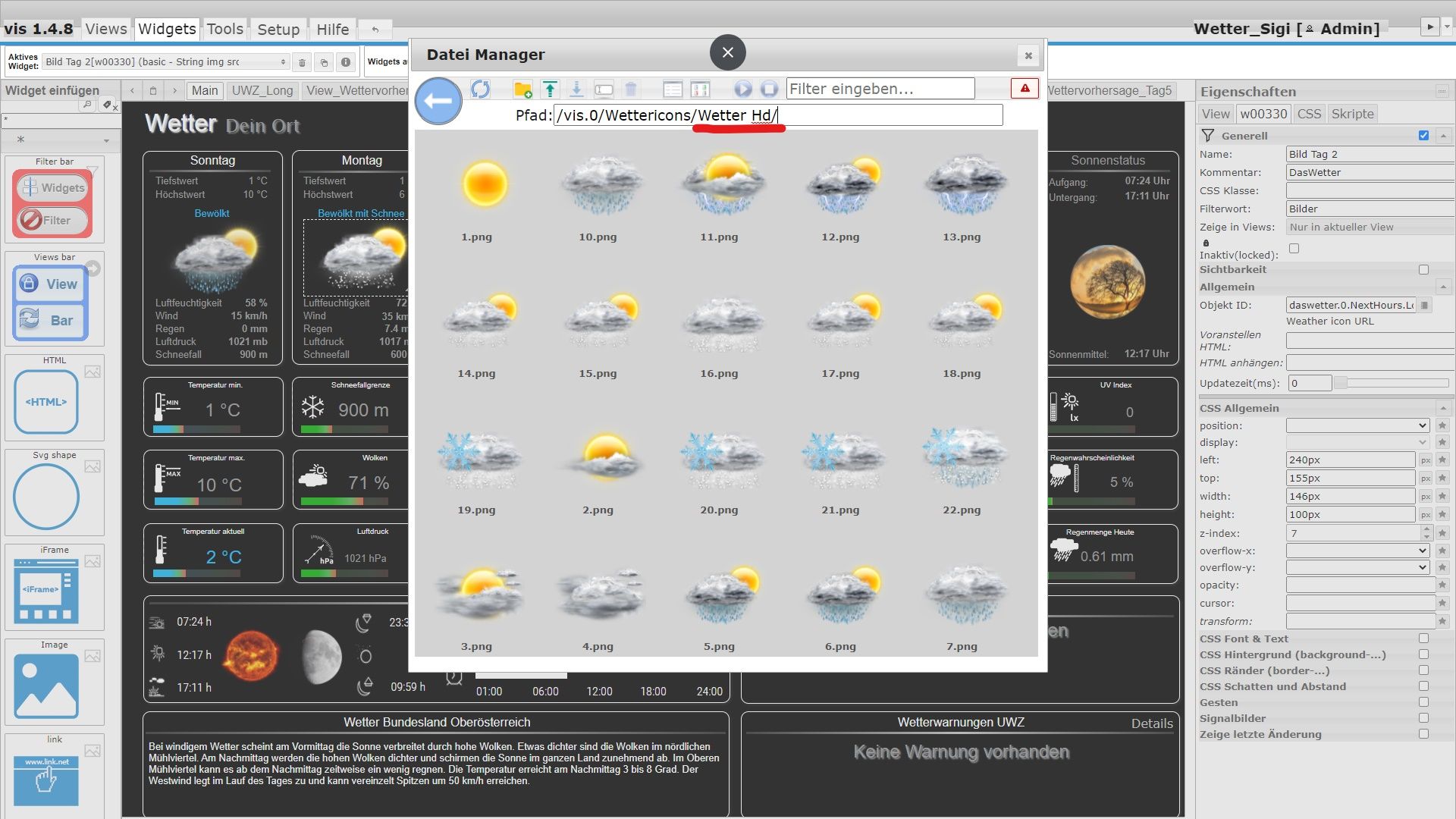The width and height of the screenshot is (1456, 819).
Task: Enable the CSS Font & Text checkbox
Action: click(x=1423, y=639)
